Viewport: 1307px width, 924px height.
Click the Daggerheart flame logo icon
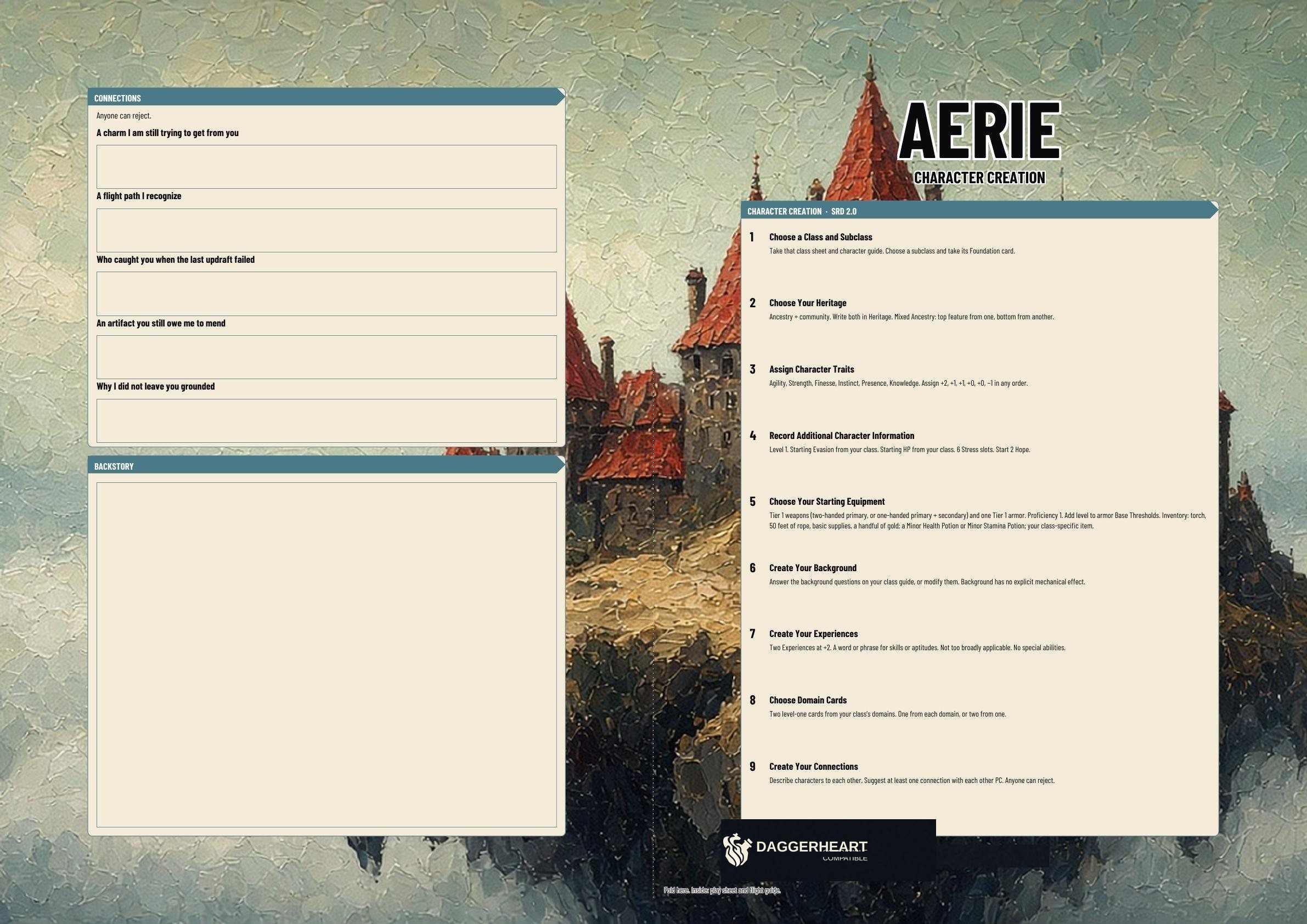pos(737,850)
